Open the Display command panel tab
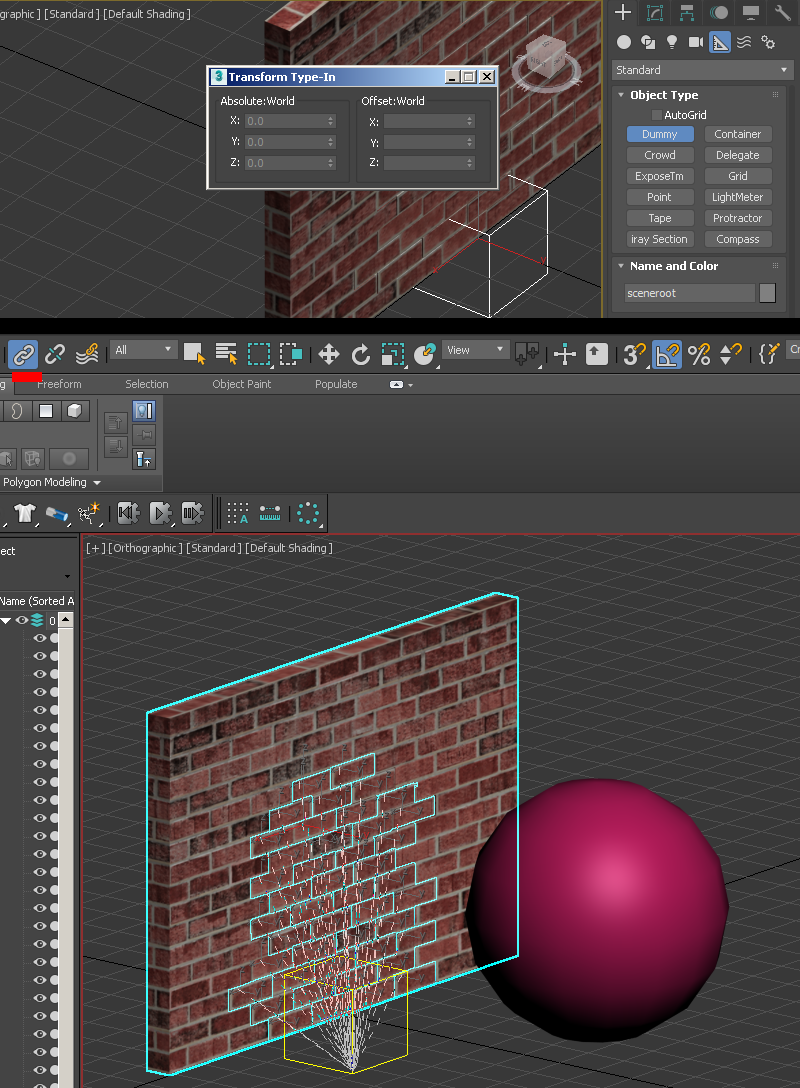 (750, 12)
